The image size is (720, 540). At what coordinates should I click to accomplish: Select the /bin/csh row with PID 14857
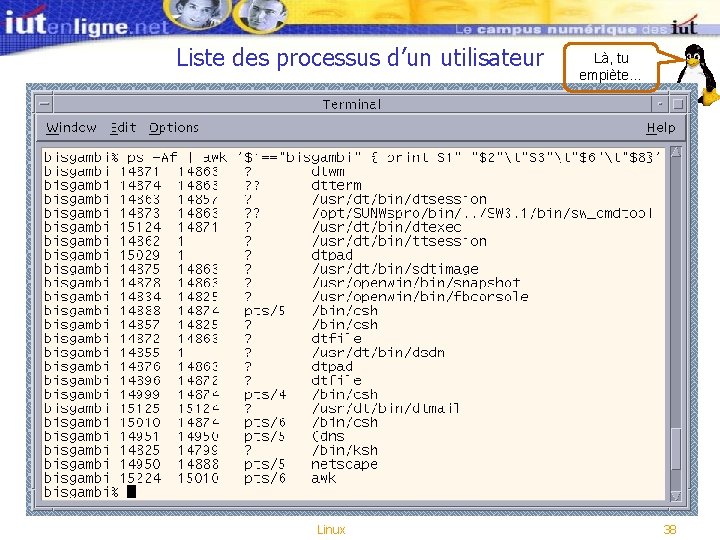(x=211, y=324)
